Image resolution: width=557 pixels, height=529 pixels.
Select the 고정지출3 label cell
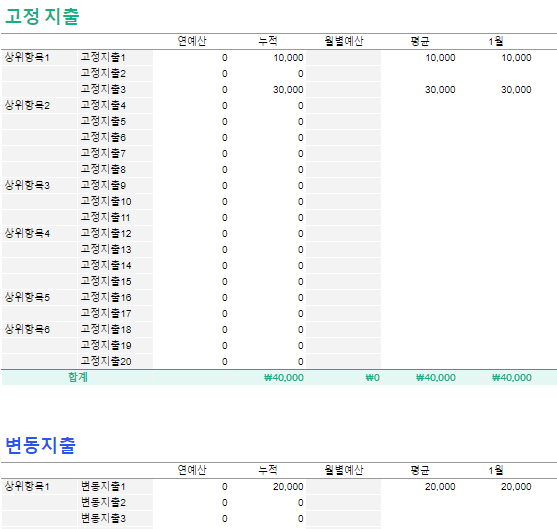(x=115, y=90)
